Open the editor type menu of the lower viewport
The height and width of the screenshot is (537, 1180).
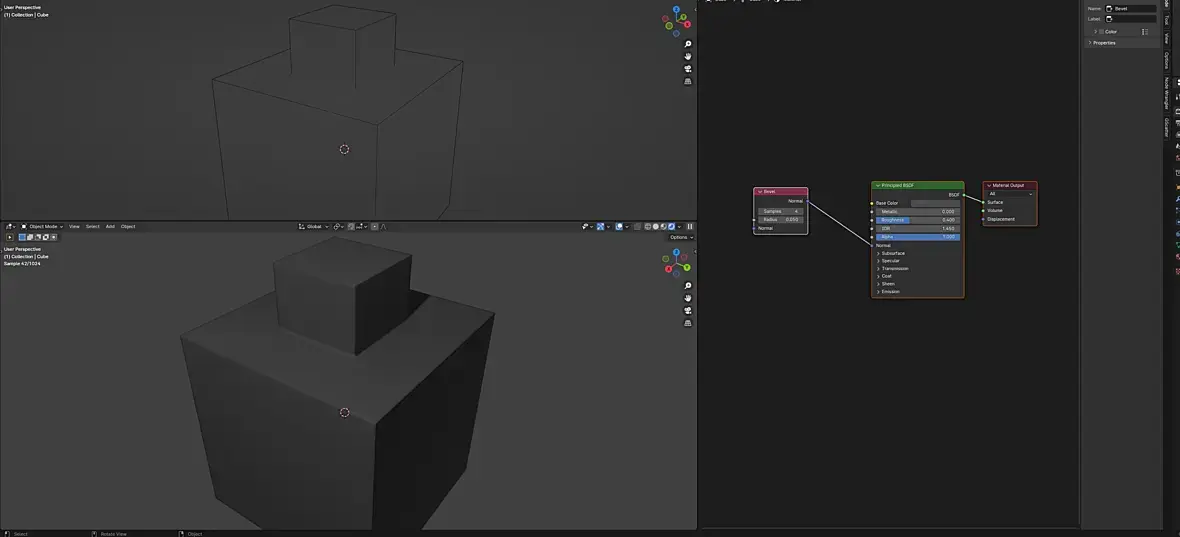11,226
